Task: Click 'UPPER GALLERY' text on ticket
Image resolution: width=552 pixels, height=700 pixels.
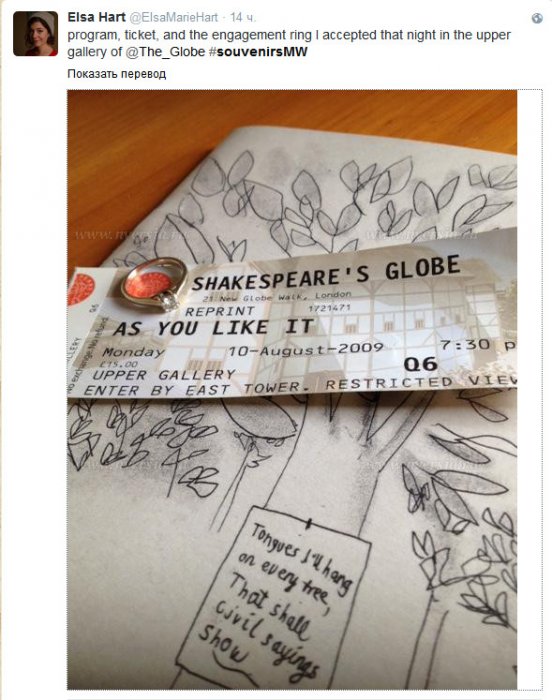Action: point(163,375)
